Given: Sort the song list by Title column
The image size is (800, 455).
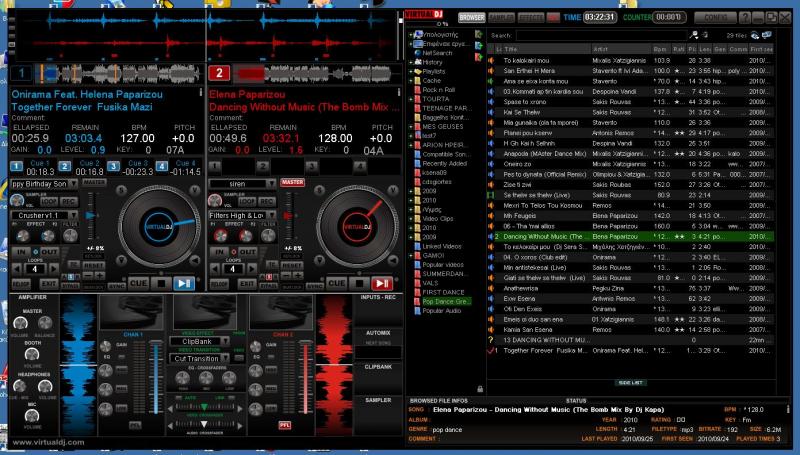Looking at the screenshot, I should pos(546,49).
